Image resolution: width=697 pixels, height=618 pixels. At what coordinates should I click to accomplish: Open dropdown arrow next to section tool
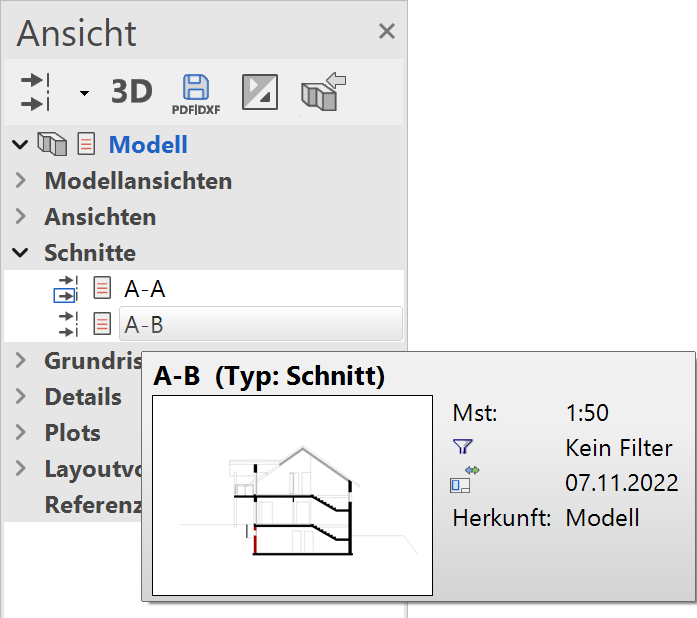pyautogui.click(x=84, y=93)
